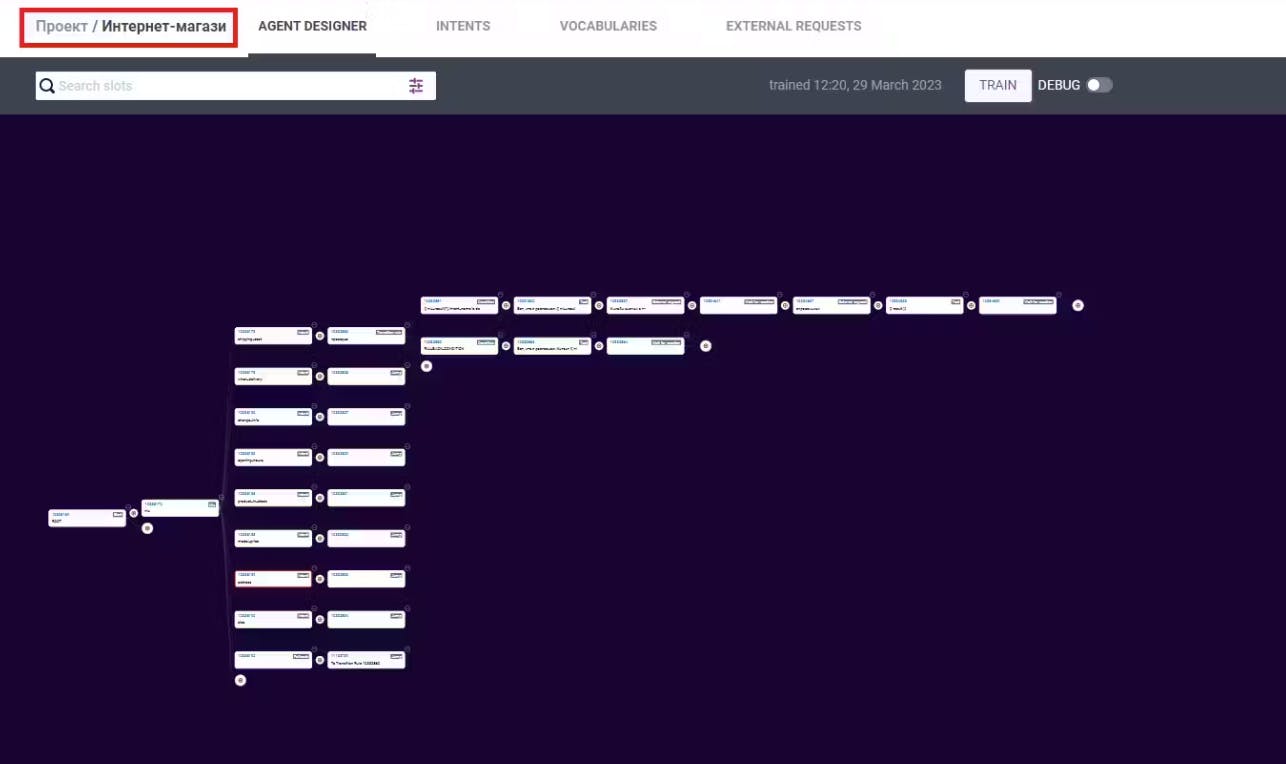
Task: Open the EXTERNAL REQUESTS tab
Action: click(794, 26)
